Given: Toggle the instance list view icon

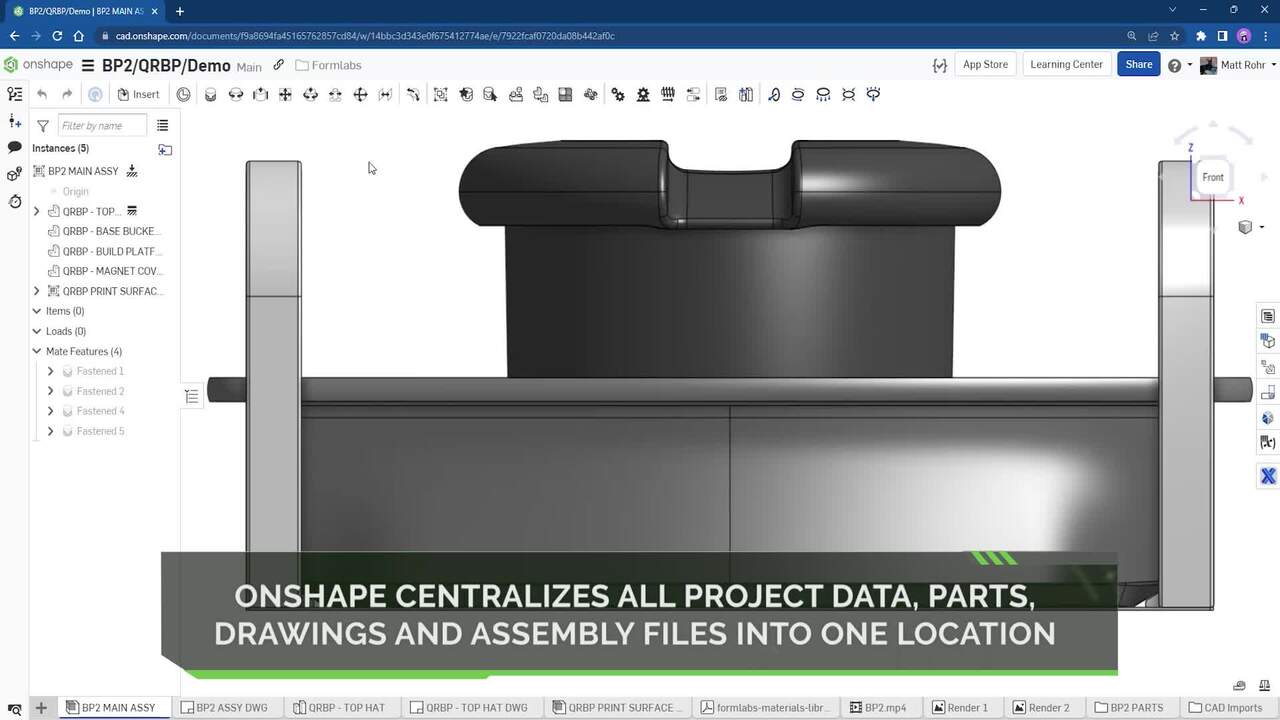Looking at the screenshot, I should pos(162,125).
